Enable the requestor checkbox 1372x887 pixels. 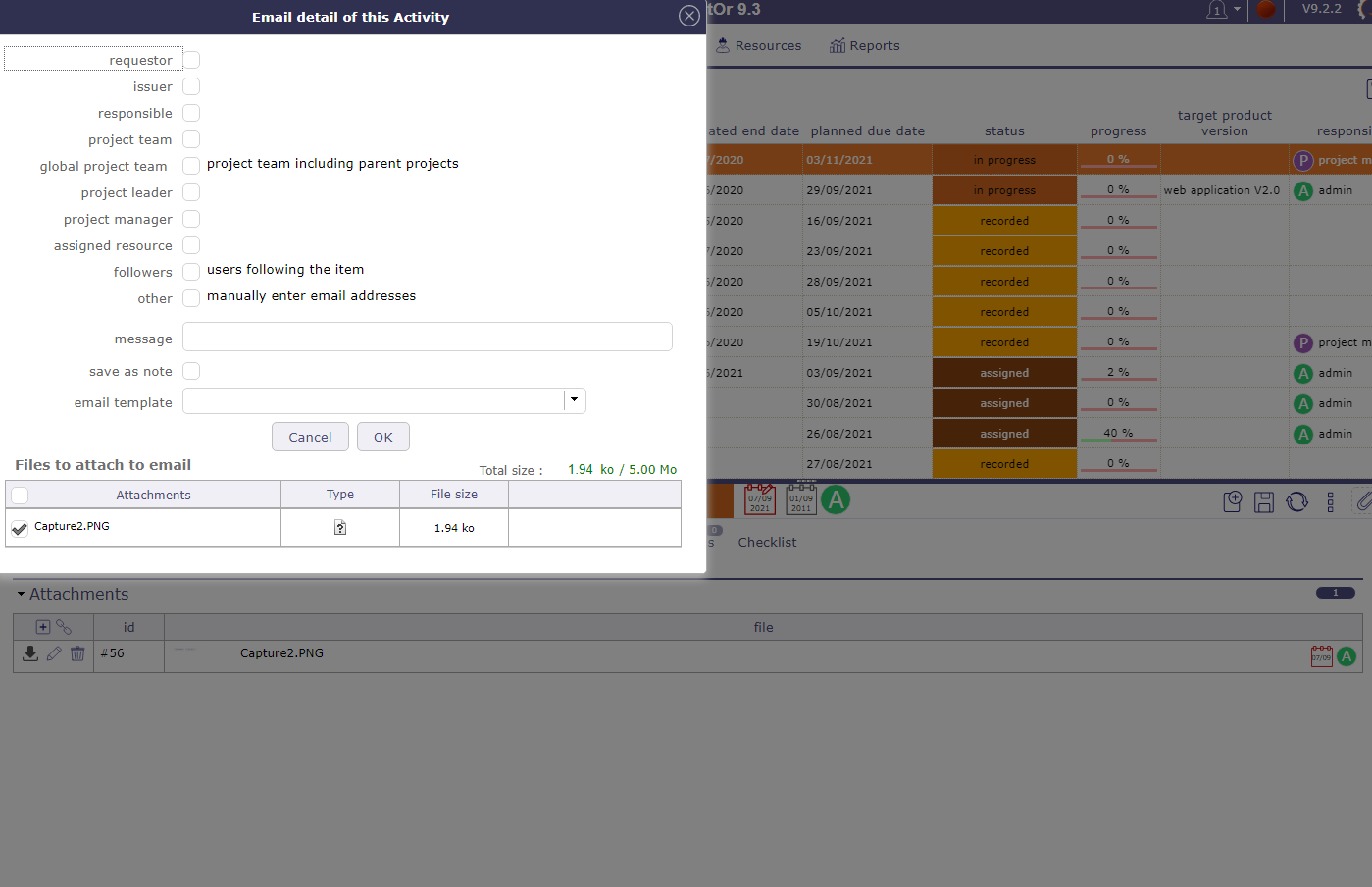(191, 60)
